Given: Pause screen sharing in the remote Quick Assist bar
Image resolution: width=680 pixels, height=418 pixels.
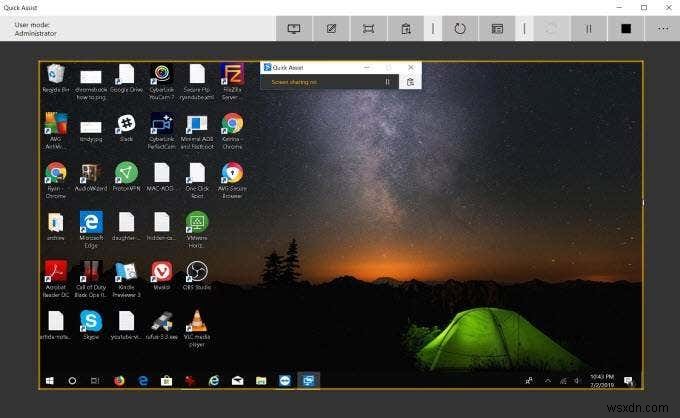Looking at the screenshot, I should (387, 82).
